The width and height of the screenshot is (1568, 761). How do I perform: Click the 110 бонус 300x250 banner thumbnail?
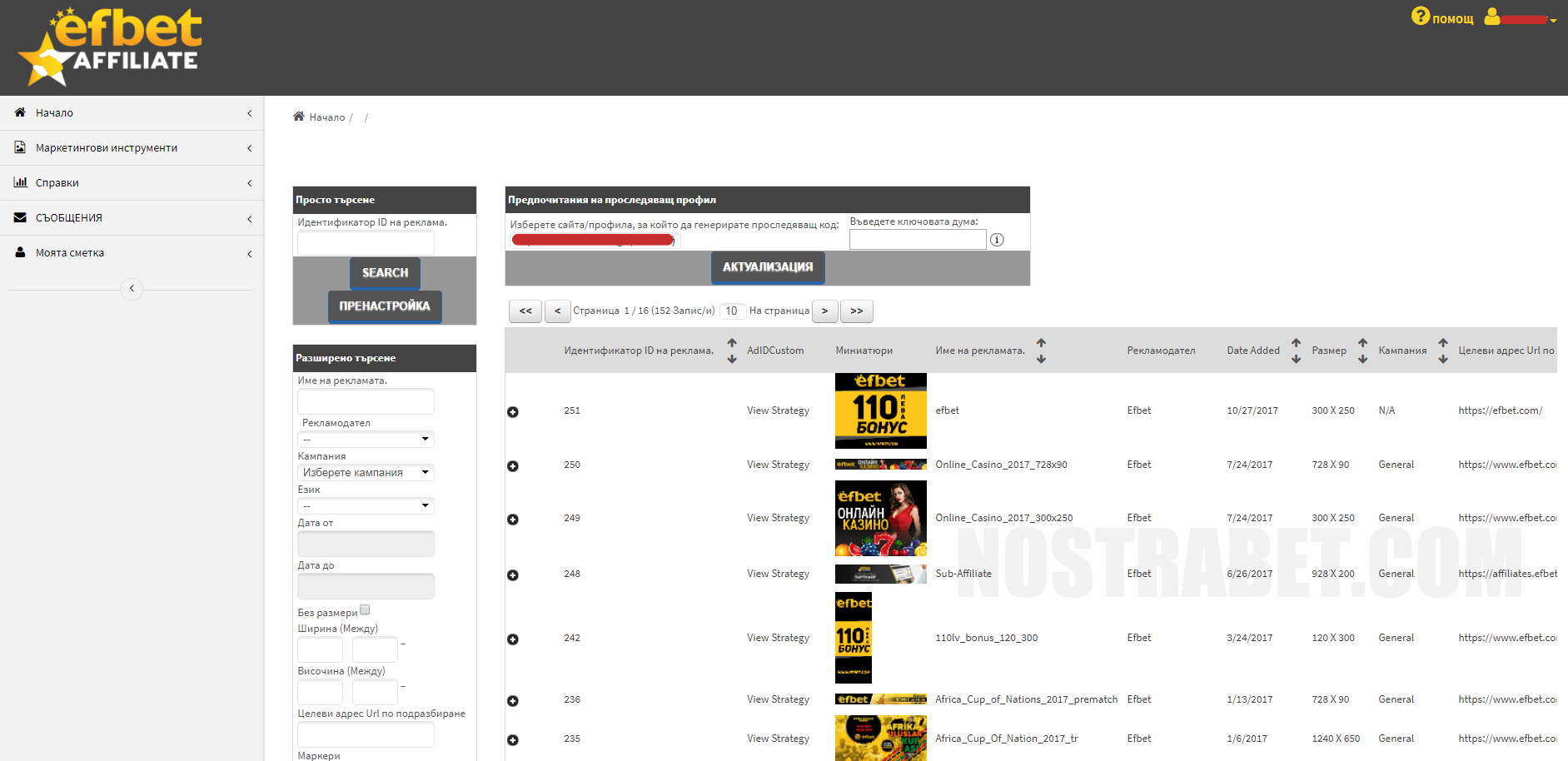pyautogui.click(x=881, y=410)
